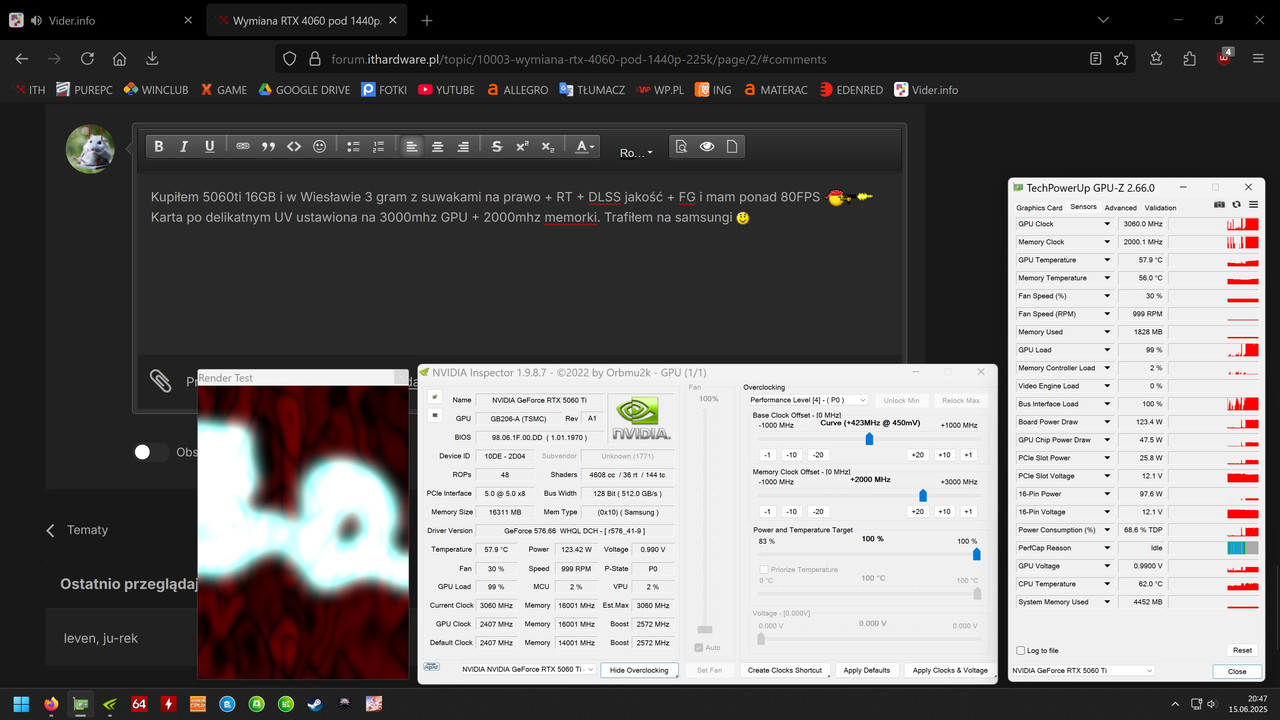Open the GPU-Z Advanced tab

tap(1120, 208)
